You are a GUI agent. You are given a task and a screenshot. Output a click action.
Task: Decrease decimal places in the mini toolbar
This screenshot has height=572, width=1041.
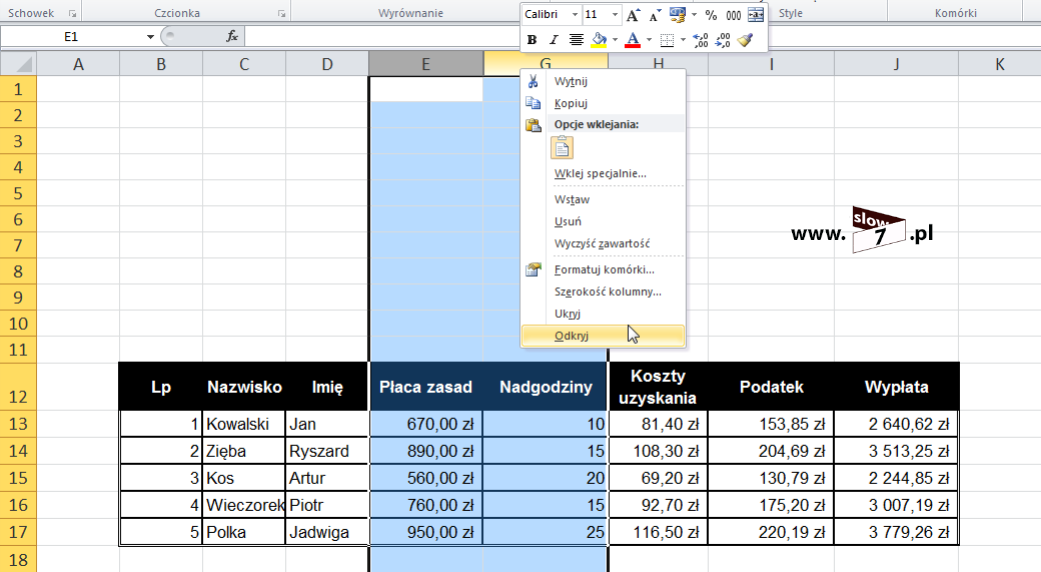coord(723,40)
